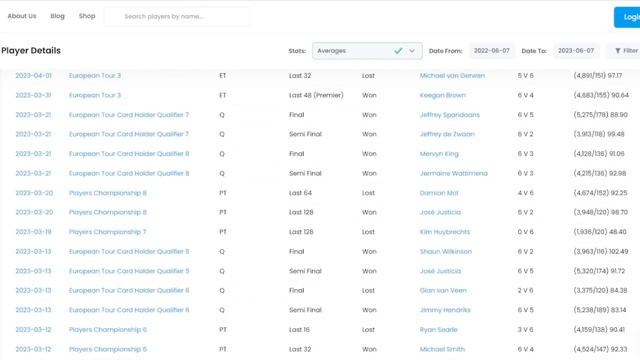Click the blue Login button
Image resolution: width=640 pixels, height=360 pixels.
point(627,17)
